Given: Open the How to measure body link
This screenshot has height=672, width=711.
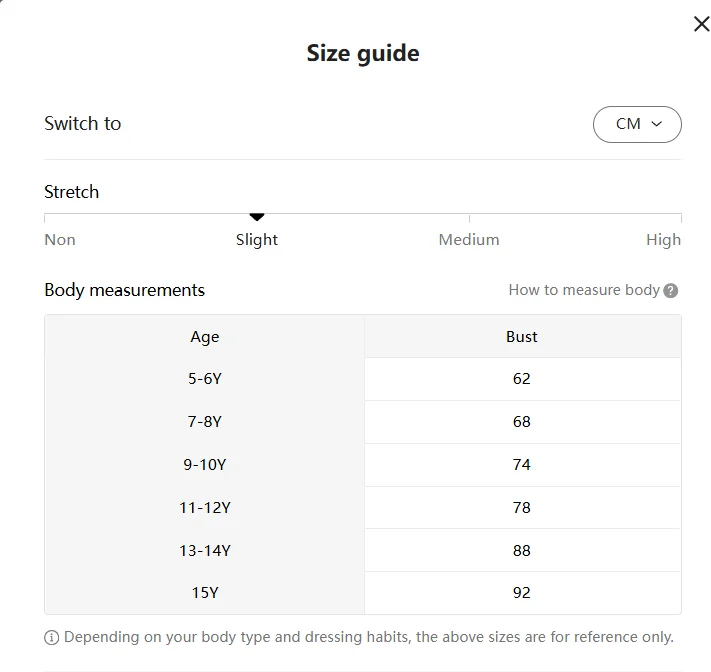Looking at the screenshot, I should (584, 290).
